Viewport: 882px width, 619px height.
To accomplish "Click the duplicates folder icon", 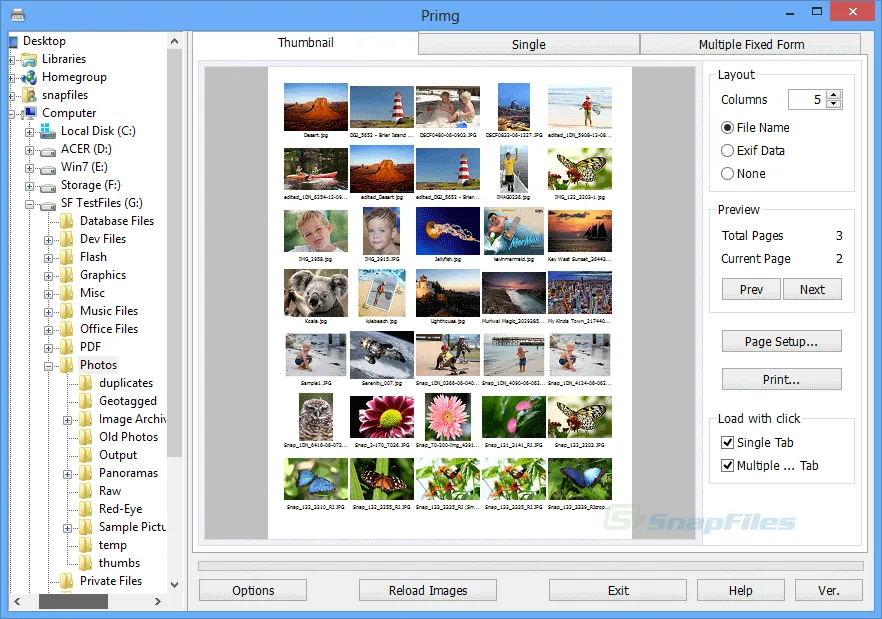I will (86, 383).
